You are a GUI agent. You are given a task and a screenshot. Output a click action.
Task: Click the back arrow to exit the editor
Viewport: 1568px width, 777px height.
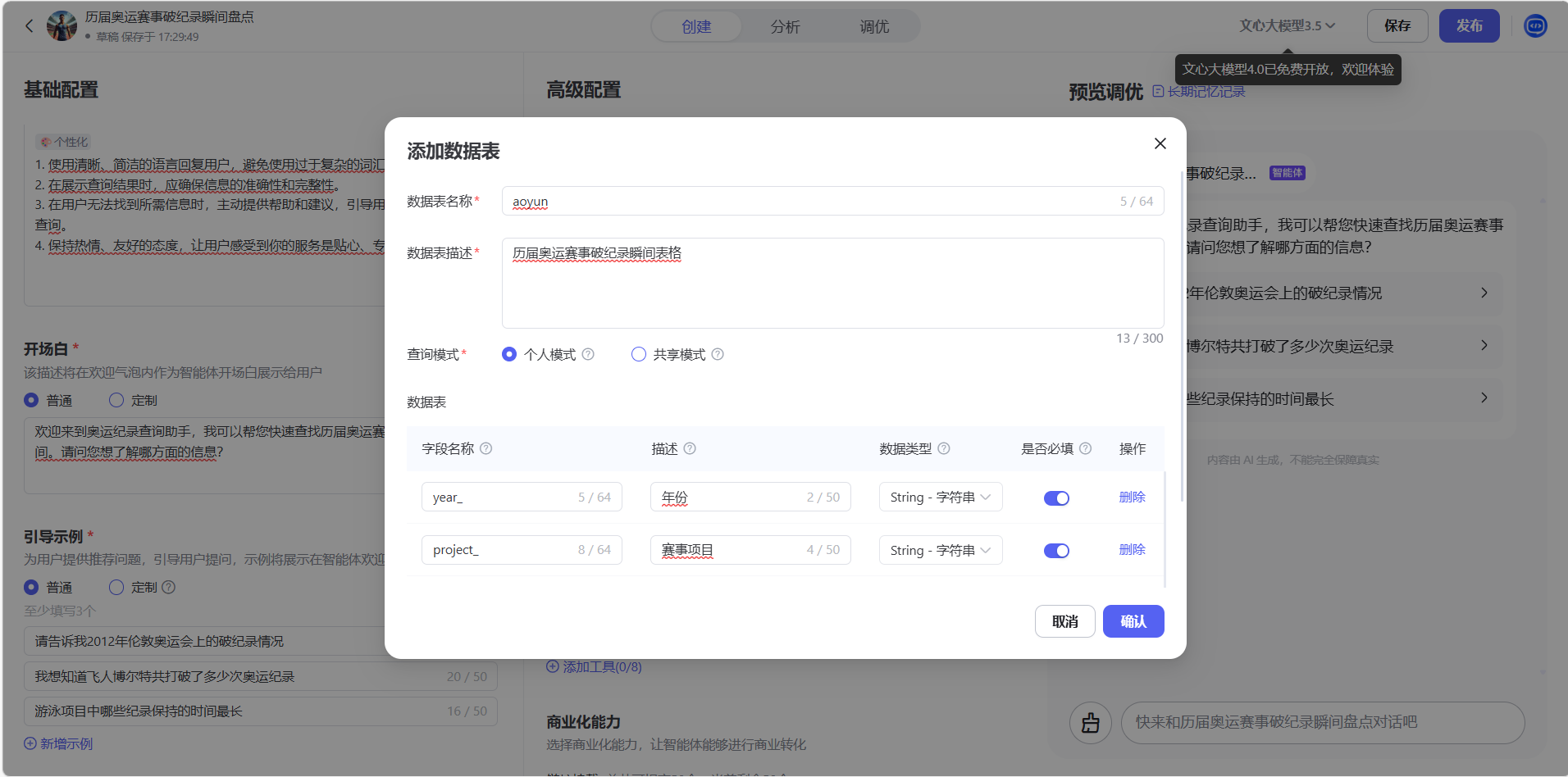(29, 25)
